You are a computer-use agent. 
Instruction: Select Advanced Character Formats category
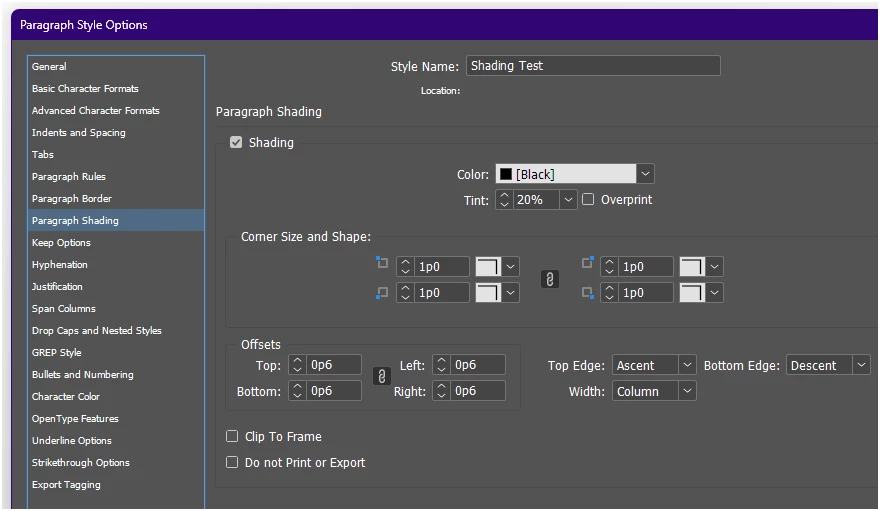(x=116, y=111)
